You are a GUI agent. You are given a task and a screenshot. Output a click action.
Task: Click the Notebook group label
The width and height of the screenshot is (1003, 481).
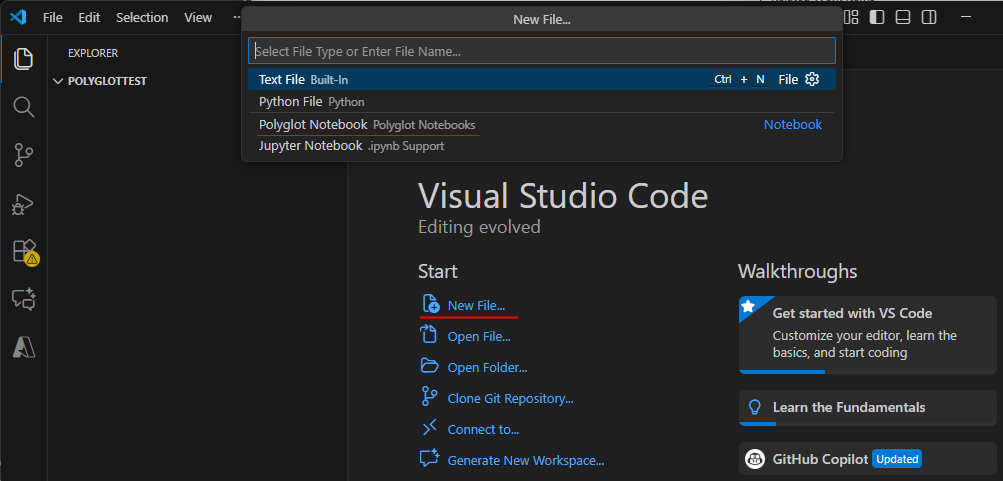(x=793, y=124)
